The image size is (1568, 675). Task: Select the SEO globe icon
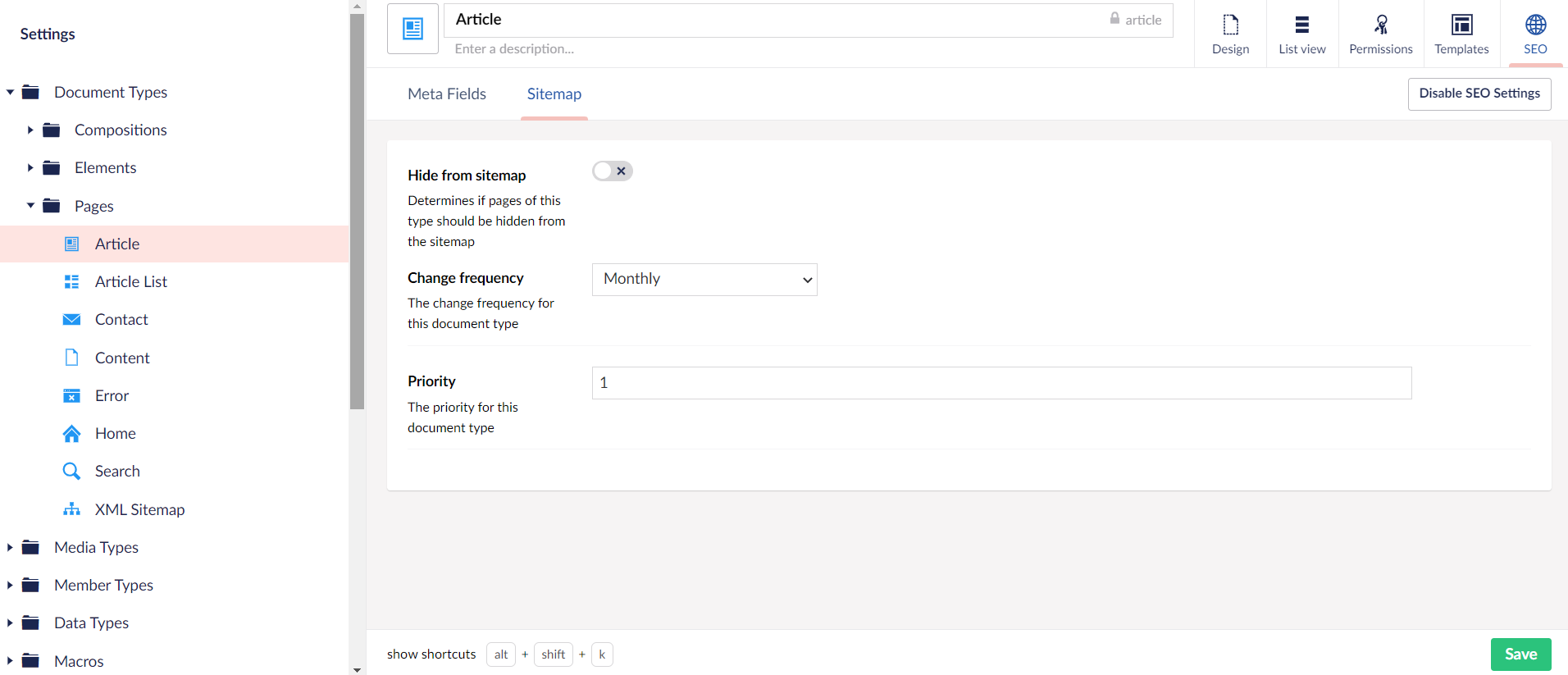pos(1535,25)
